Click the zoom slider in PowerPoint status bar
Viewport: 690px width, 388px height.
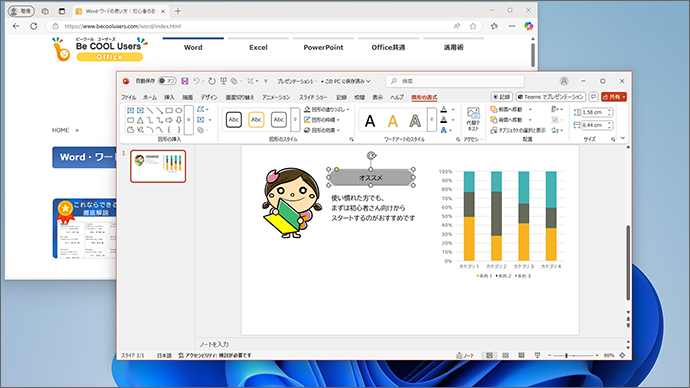point(573,355)
